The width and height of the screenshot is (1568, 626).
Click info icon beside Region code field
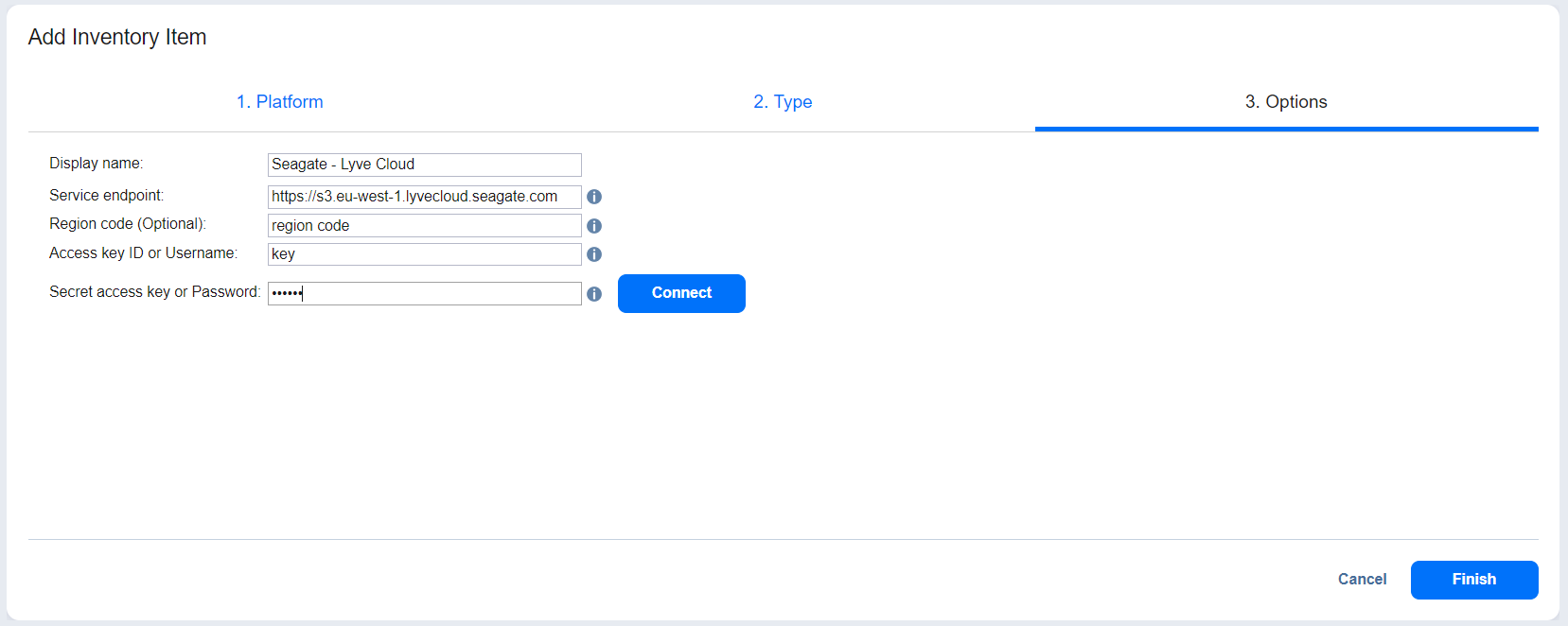pyautogui.click(x=594, y=226)
